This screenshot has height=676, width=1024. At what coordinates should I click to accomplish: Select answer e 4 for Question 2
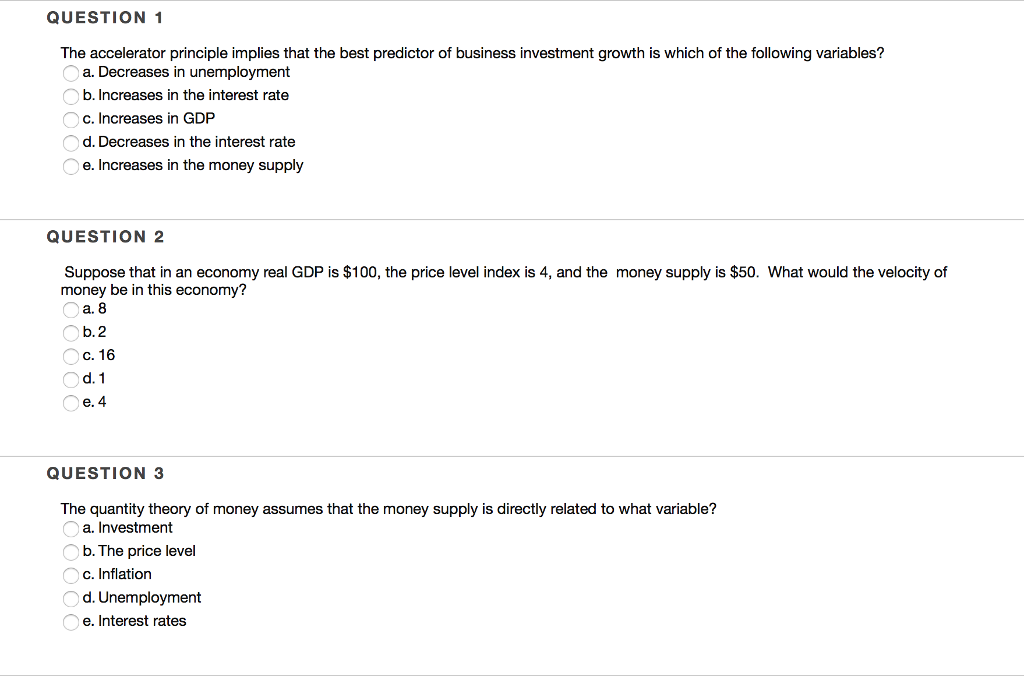pyautogui.click(x=70, y=403)
